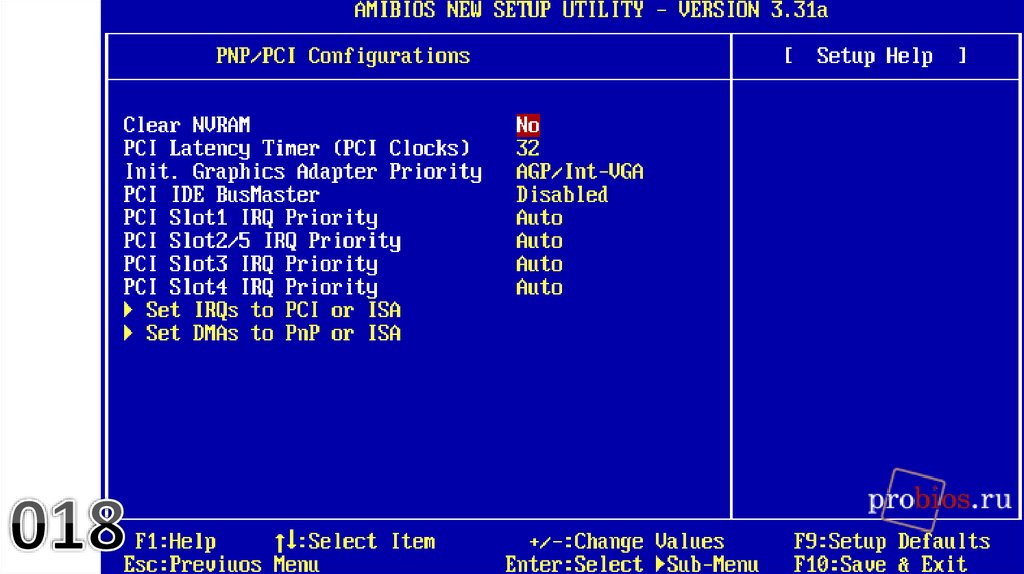Click the Setup Help panel header
Image resolution: width=1024 pixels, height=574 pixels.
[875, 56]
